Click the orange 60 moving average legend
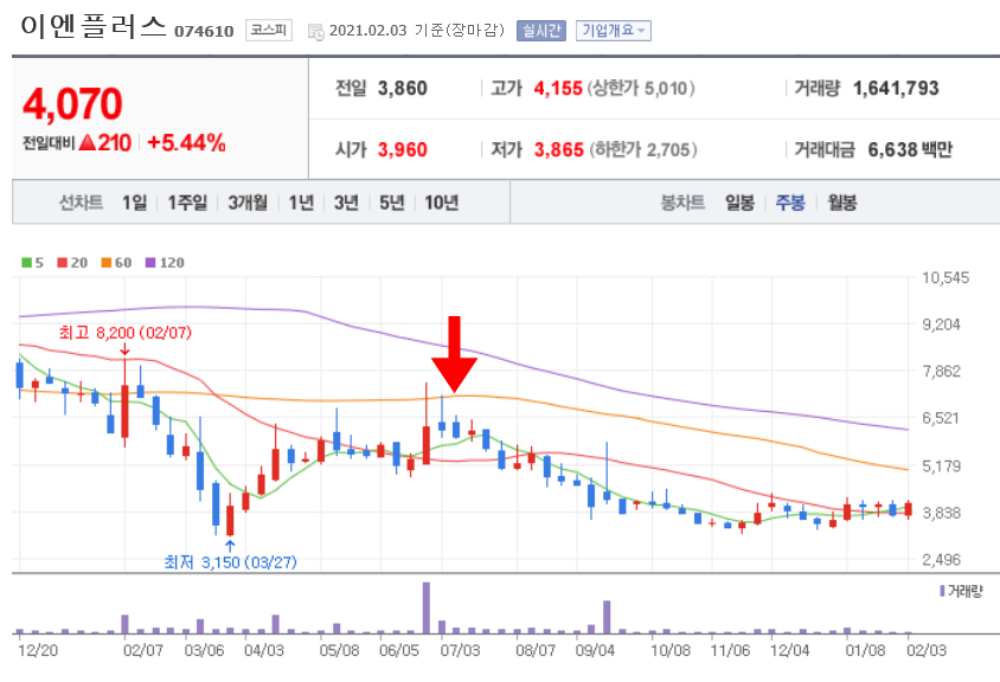This screenshot has height=682, width=1000. coord(116,262)
